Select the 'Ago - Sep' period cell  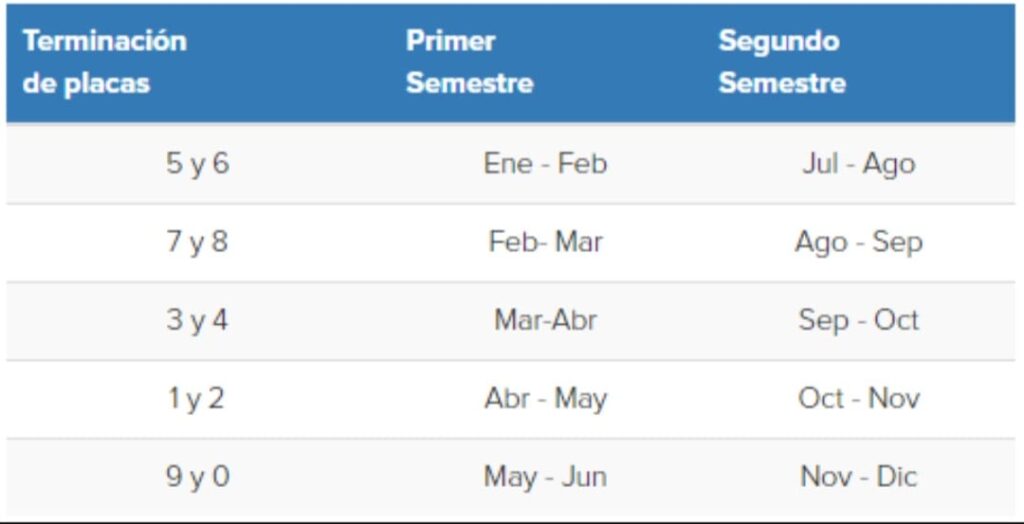(x=858, y=242)
